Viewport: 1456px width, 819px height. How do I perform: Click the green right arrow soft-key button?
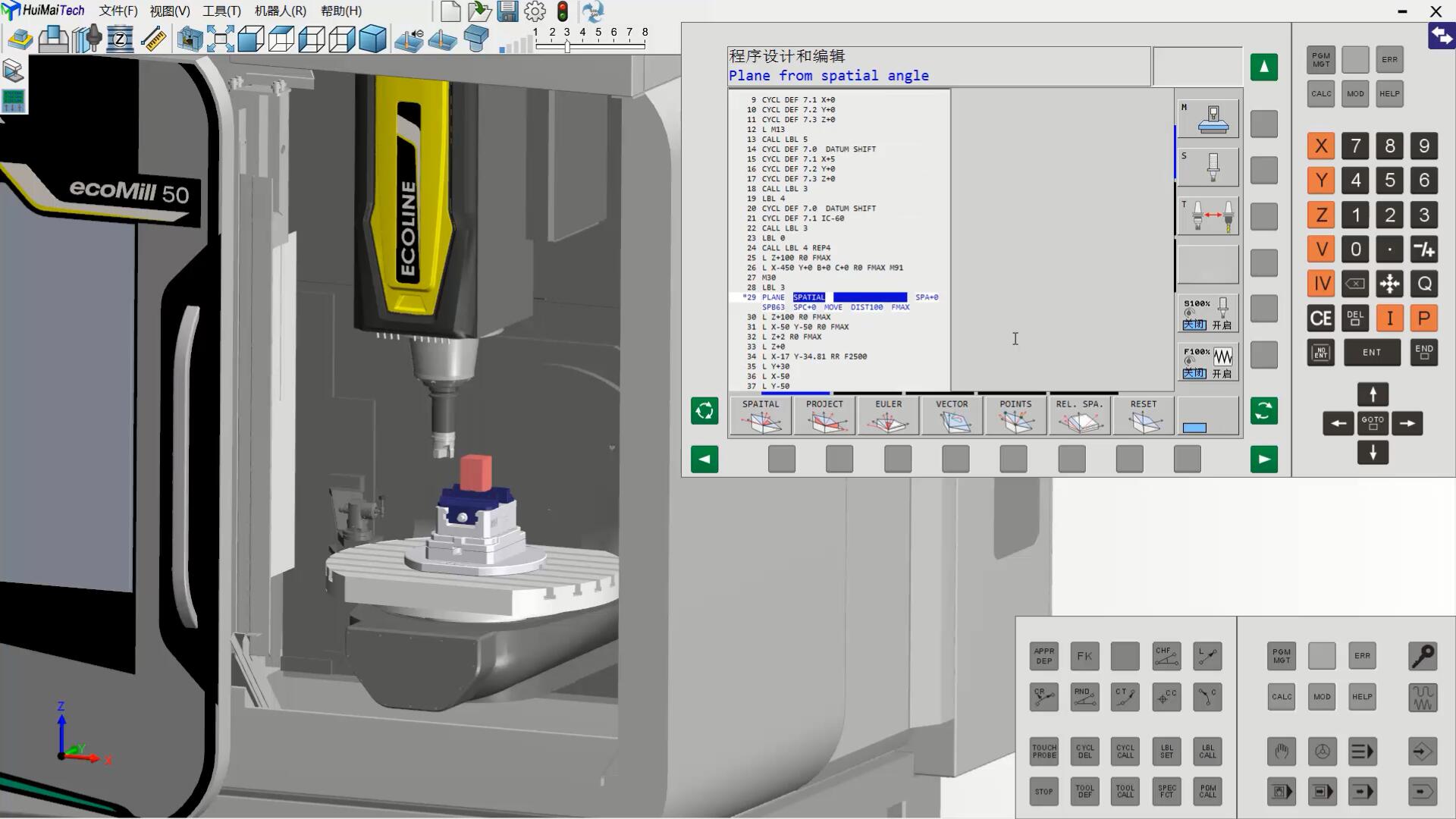click(x=1263, y=459)
